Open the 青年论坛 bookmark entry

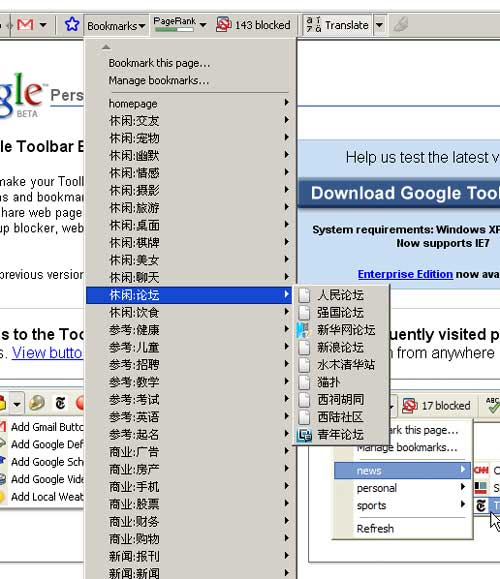click(x=341, y=435)
